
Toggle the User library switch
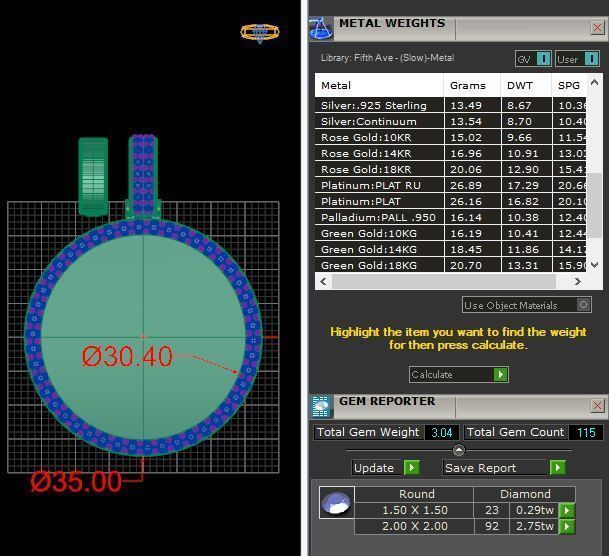(x=592, y=59)
